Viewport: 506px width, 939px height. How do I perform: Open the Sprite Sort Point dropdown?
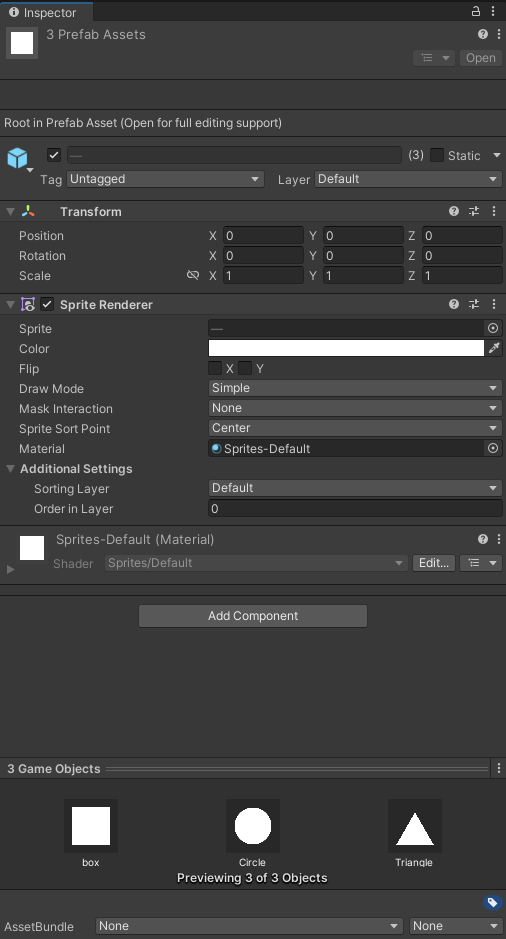[355, 428]
